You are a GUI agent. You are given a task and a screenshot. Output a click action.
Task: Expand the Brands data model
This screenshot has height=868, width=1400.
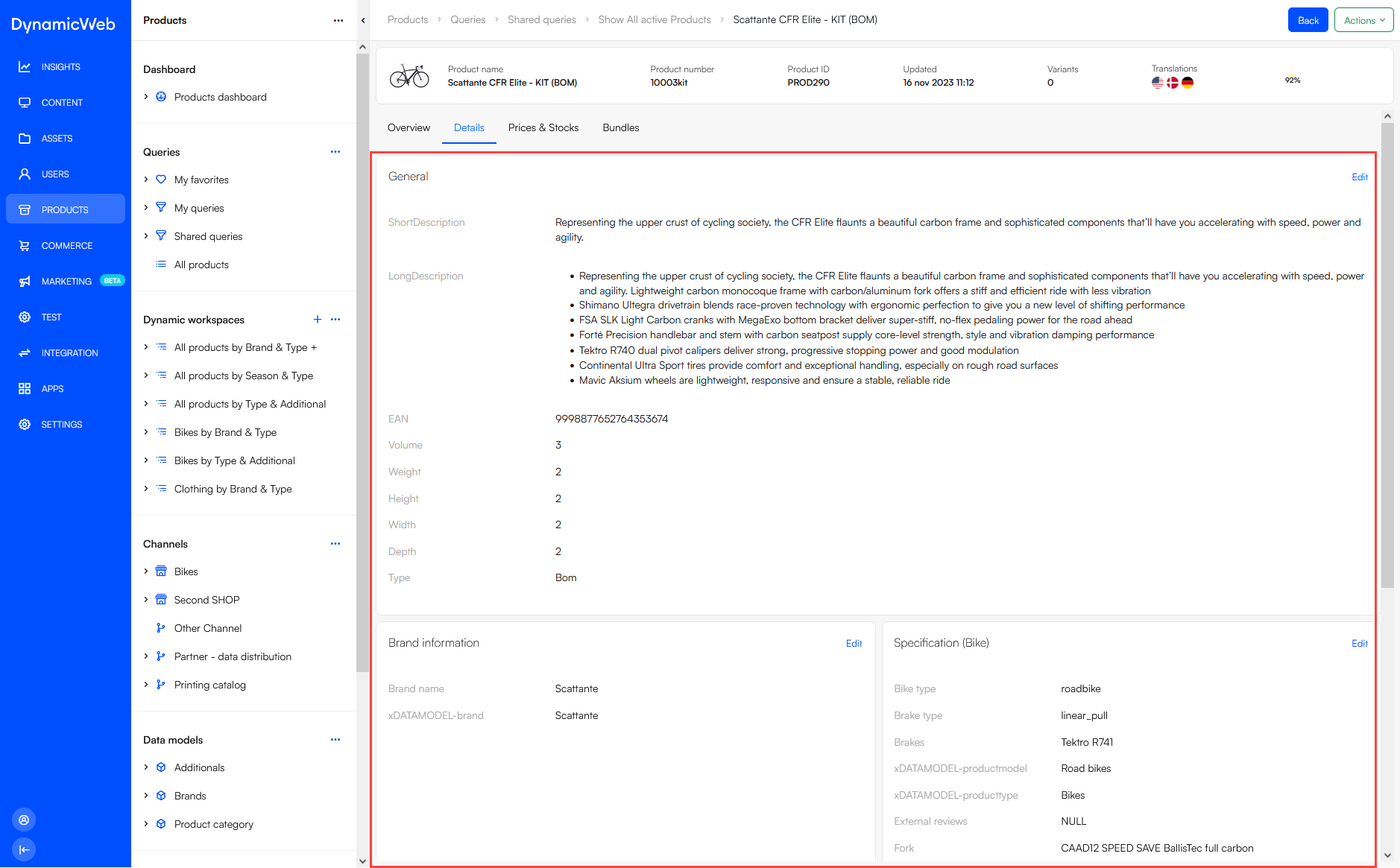coord(146,796)
